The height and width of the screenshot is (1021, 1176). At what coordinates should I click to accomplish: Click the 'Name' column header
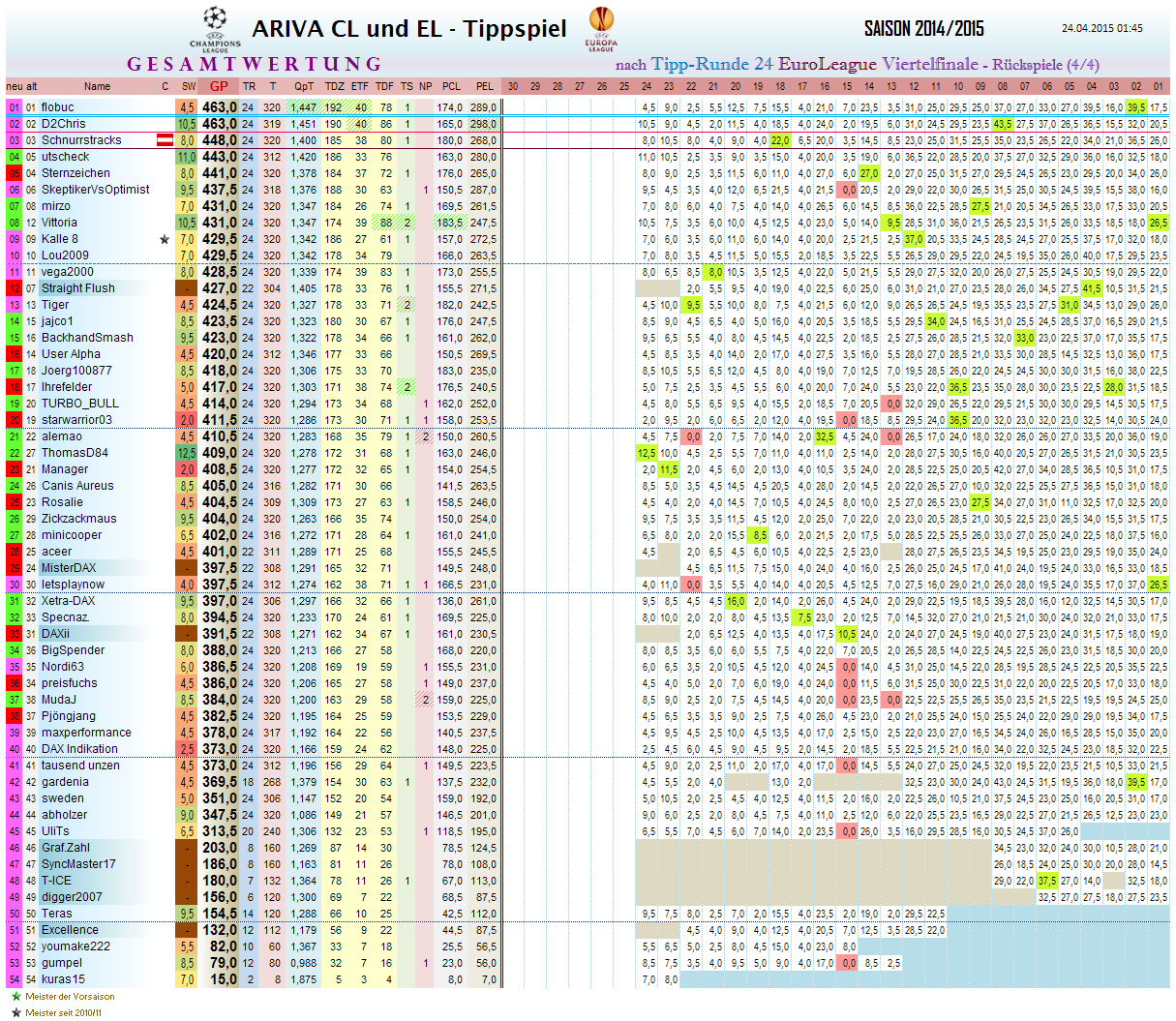(97, 87)
